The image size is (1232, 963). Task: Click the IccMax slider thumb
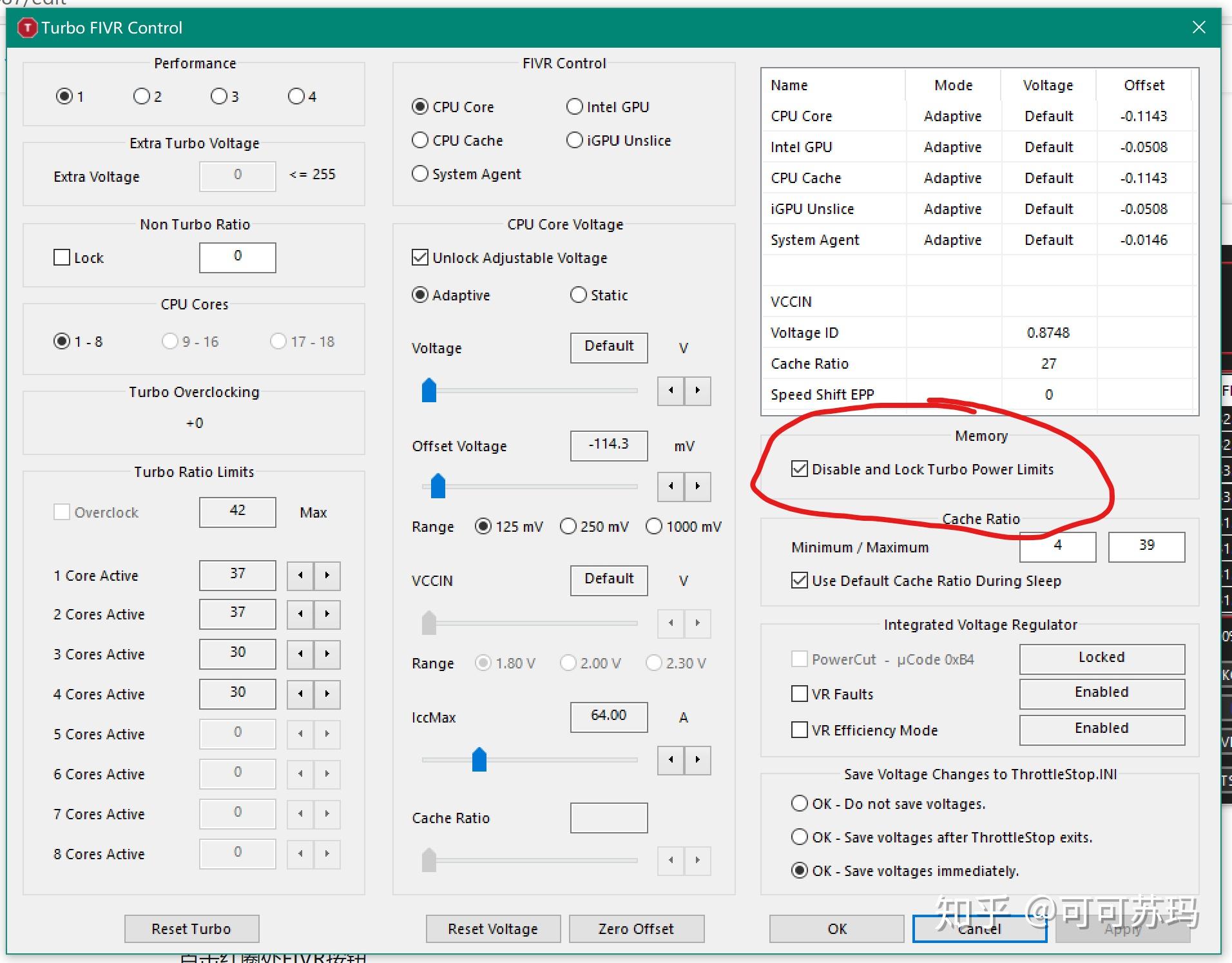479,760
